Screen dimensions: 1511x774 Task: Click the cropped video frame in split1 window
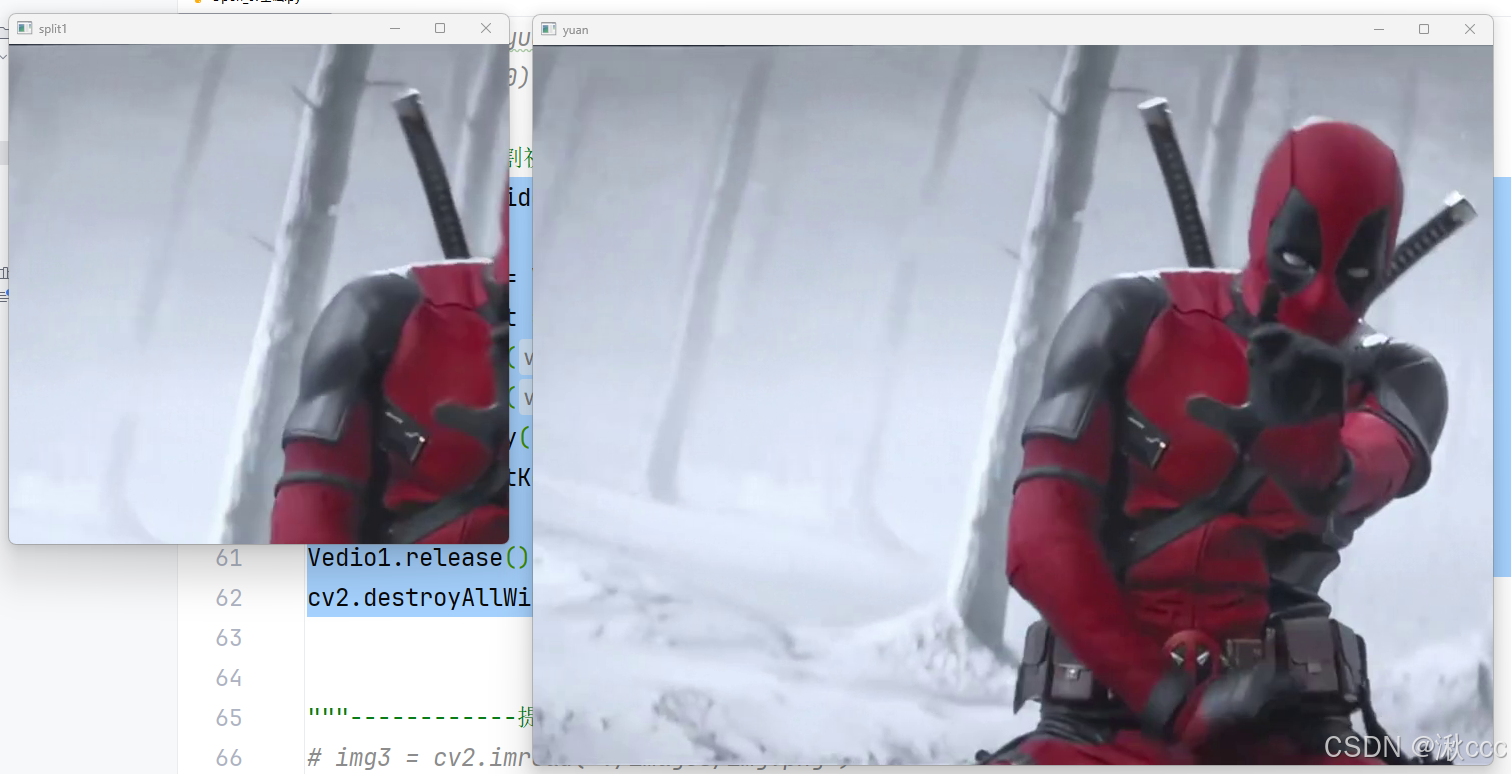click(x=259, y=294)
